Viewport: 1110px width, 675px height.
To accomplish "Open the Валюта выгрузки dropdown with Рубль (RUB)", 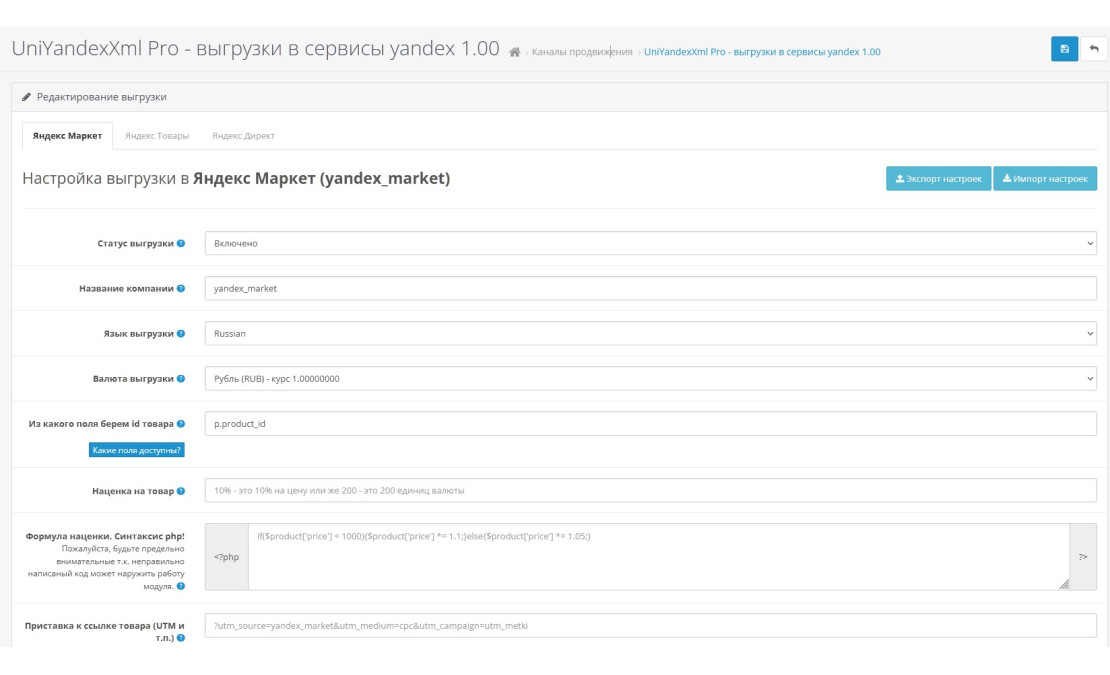I will 651,379.
